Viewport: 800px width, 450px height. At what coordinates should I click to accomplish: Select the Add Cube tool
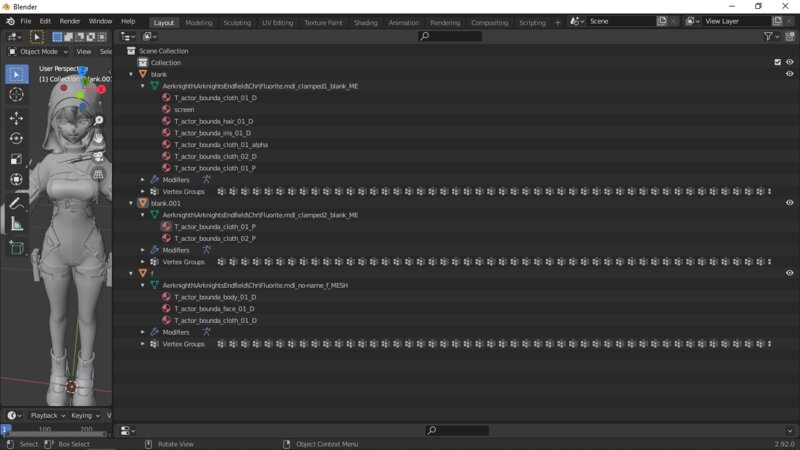point(16,248)
